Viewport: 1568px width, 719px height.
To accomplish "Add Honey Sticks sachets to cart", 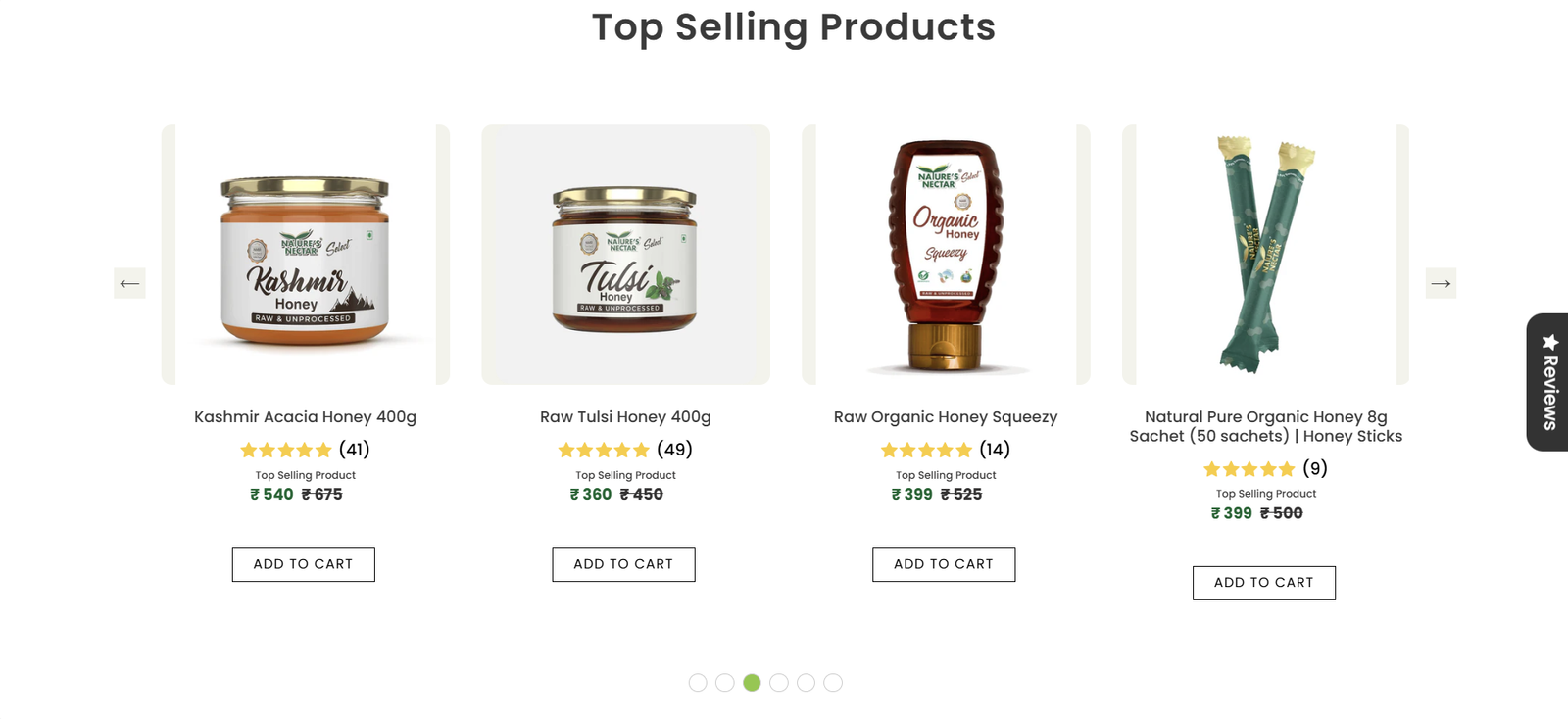I will (1263, 583).
